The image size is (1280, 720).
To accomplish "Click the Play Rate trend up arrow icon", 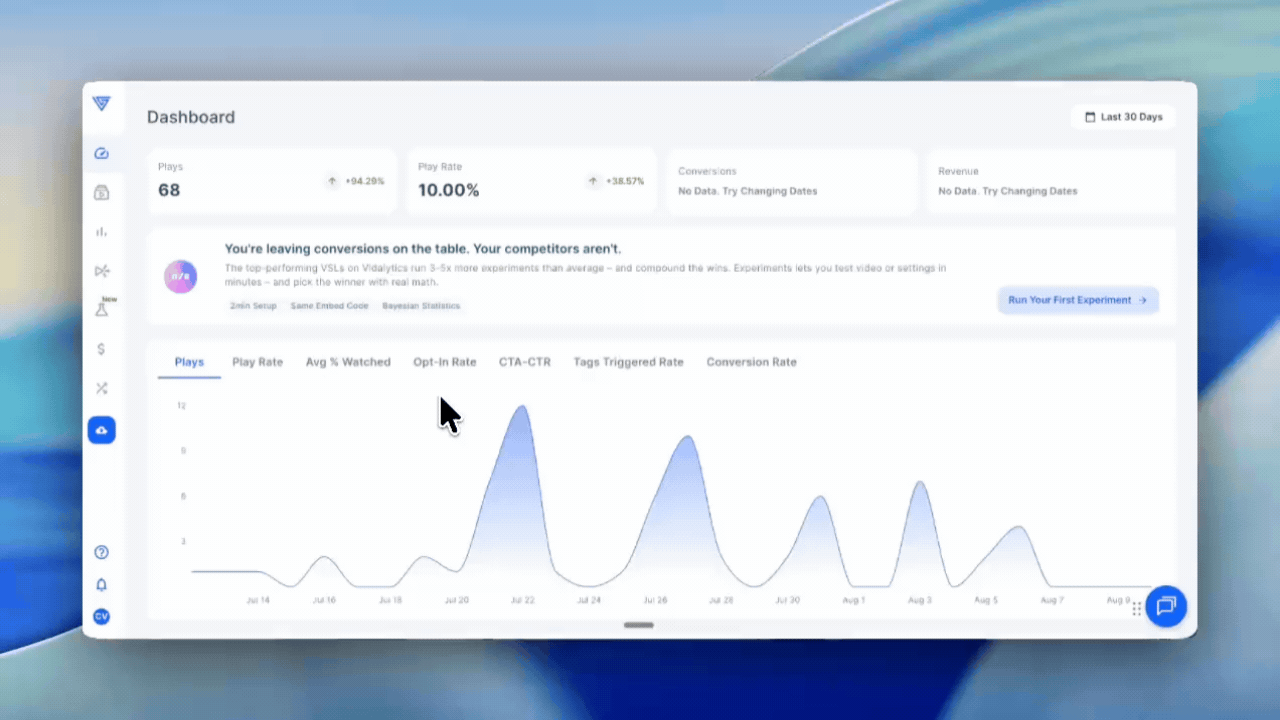I will [592, 181].
